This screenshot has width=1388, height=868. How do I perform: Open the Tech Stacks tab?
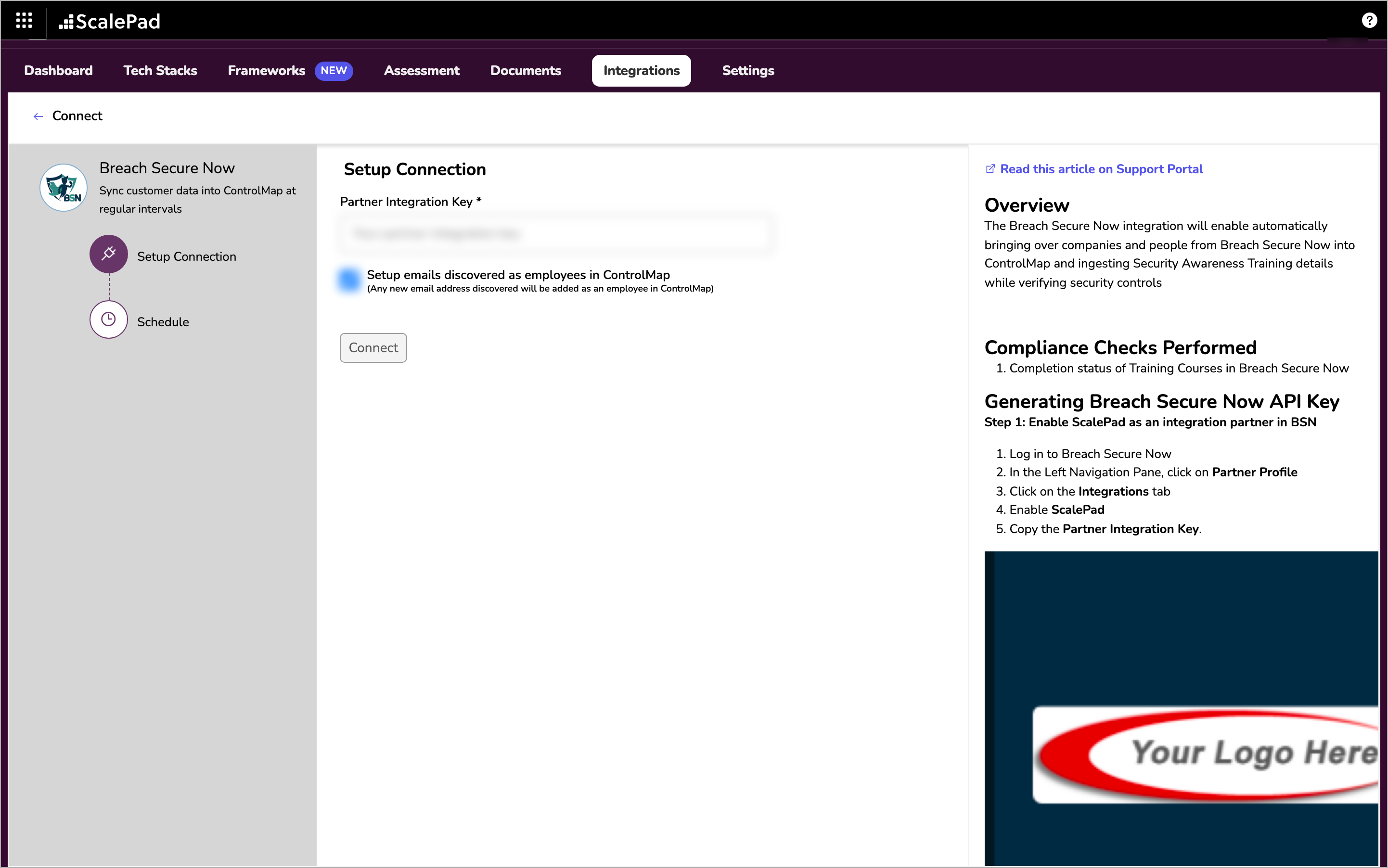[x=160, y=71]
